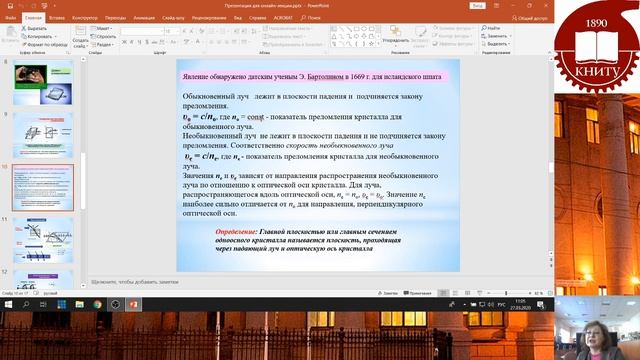Click the Sign in (Вход) button
The image size is (640, 360).
[477, 6]
